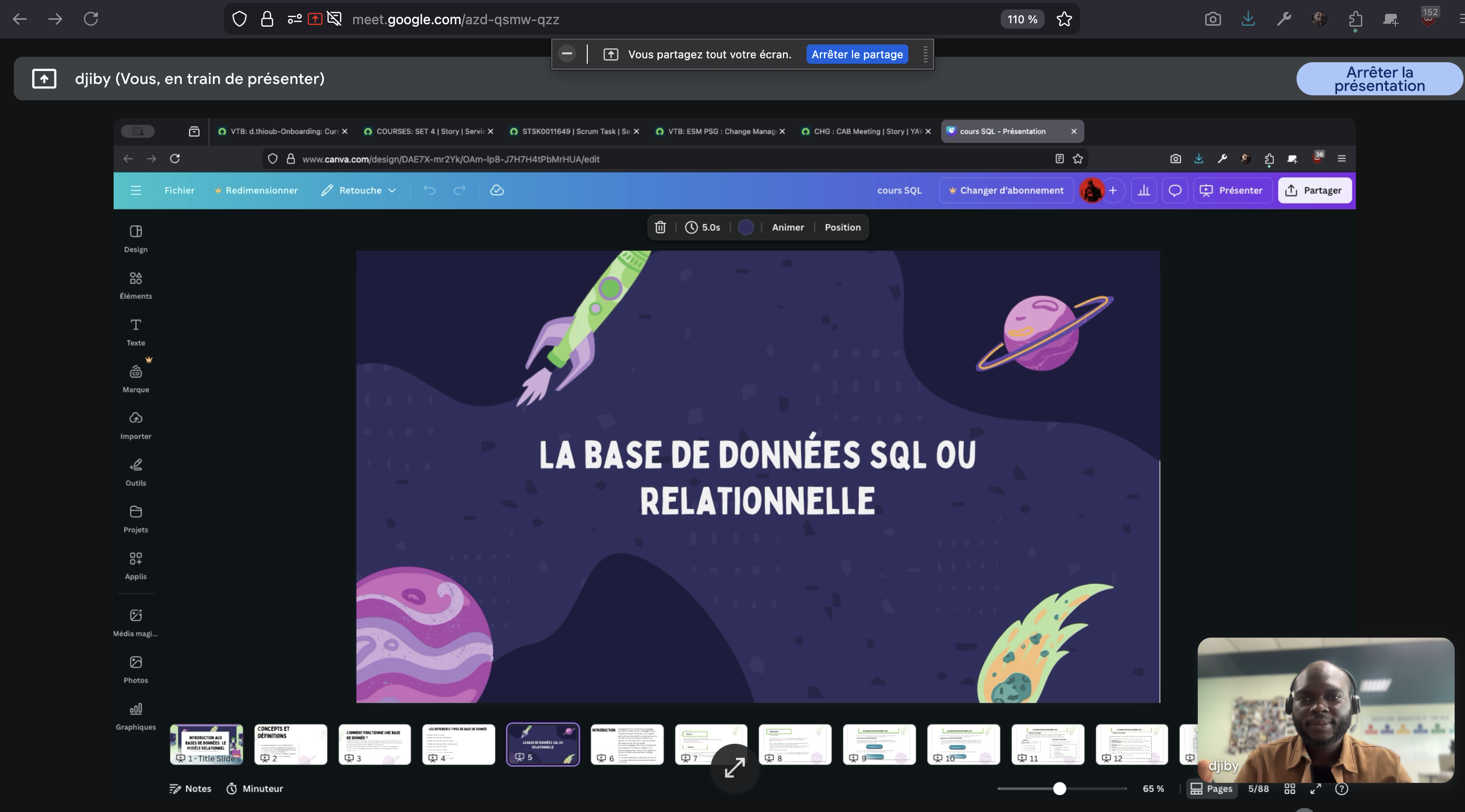Open the Graphiques sidebar panel
Screen dimensions: 1465x812
pyautogui.click(x=135, y=716)
